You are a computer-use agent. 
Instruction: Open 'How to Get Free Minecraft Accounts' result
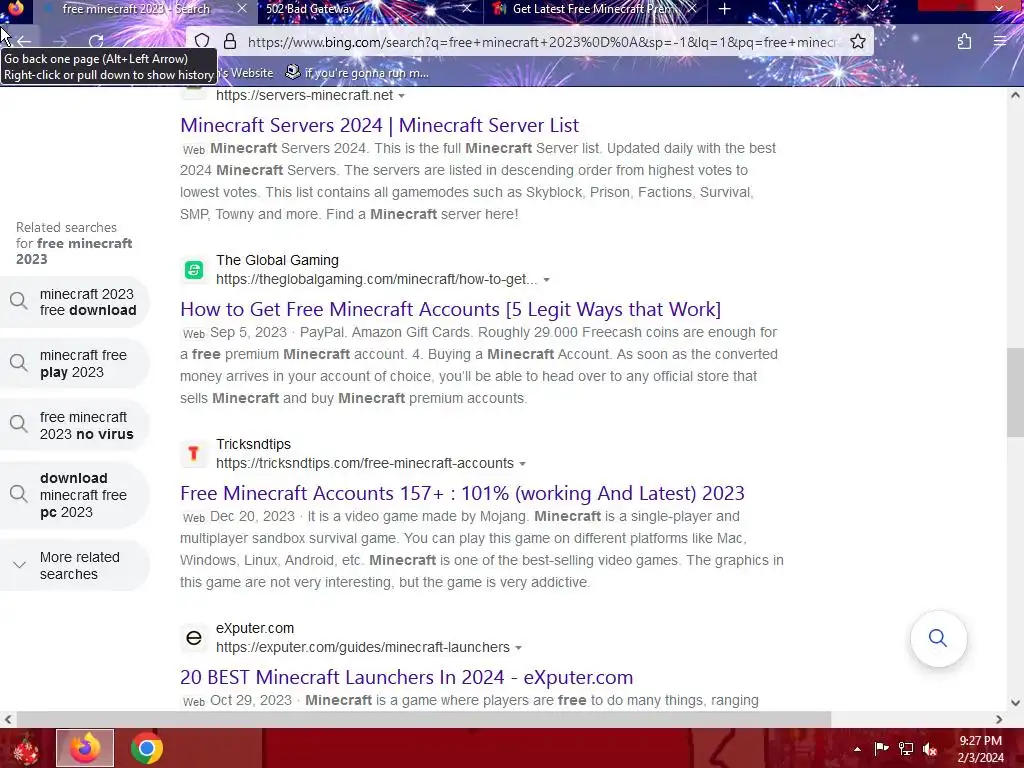tap(451, 309)
